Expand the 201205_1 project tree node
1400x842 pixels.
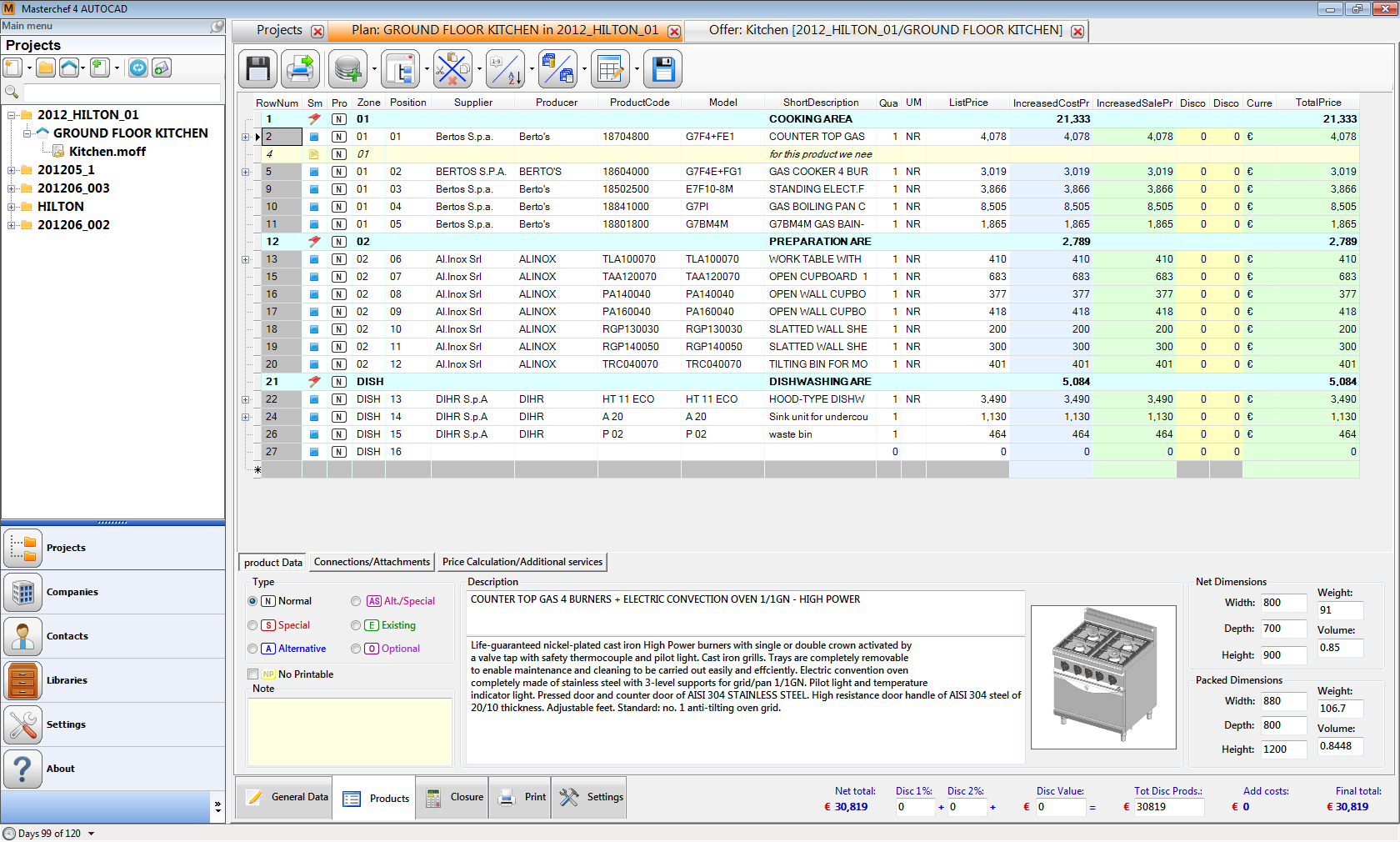(12, 170)
